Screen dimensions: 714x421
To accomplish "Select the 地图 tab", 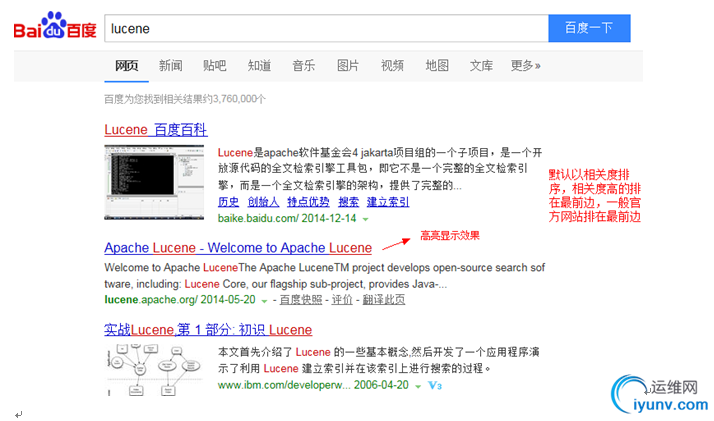I will click(x=437, y=66).
